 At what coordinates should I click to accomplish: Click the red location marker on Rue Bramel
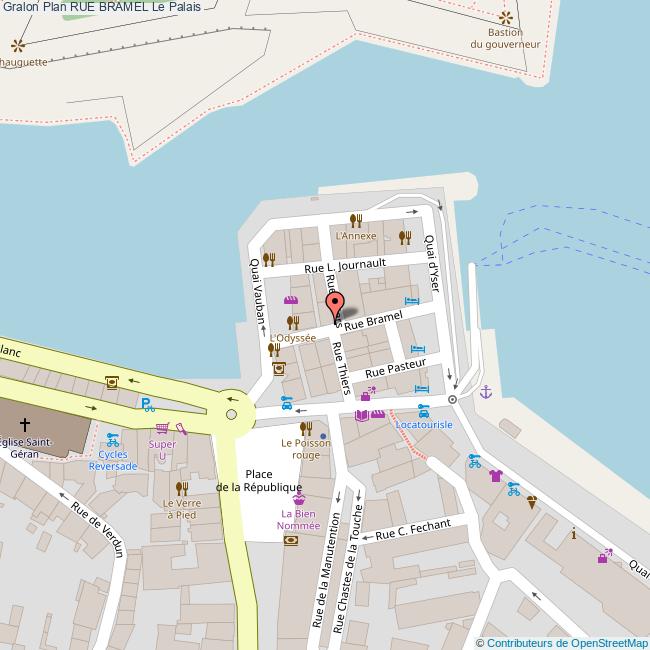coord(335,305)
